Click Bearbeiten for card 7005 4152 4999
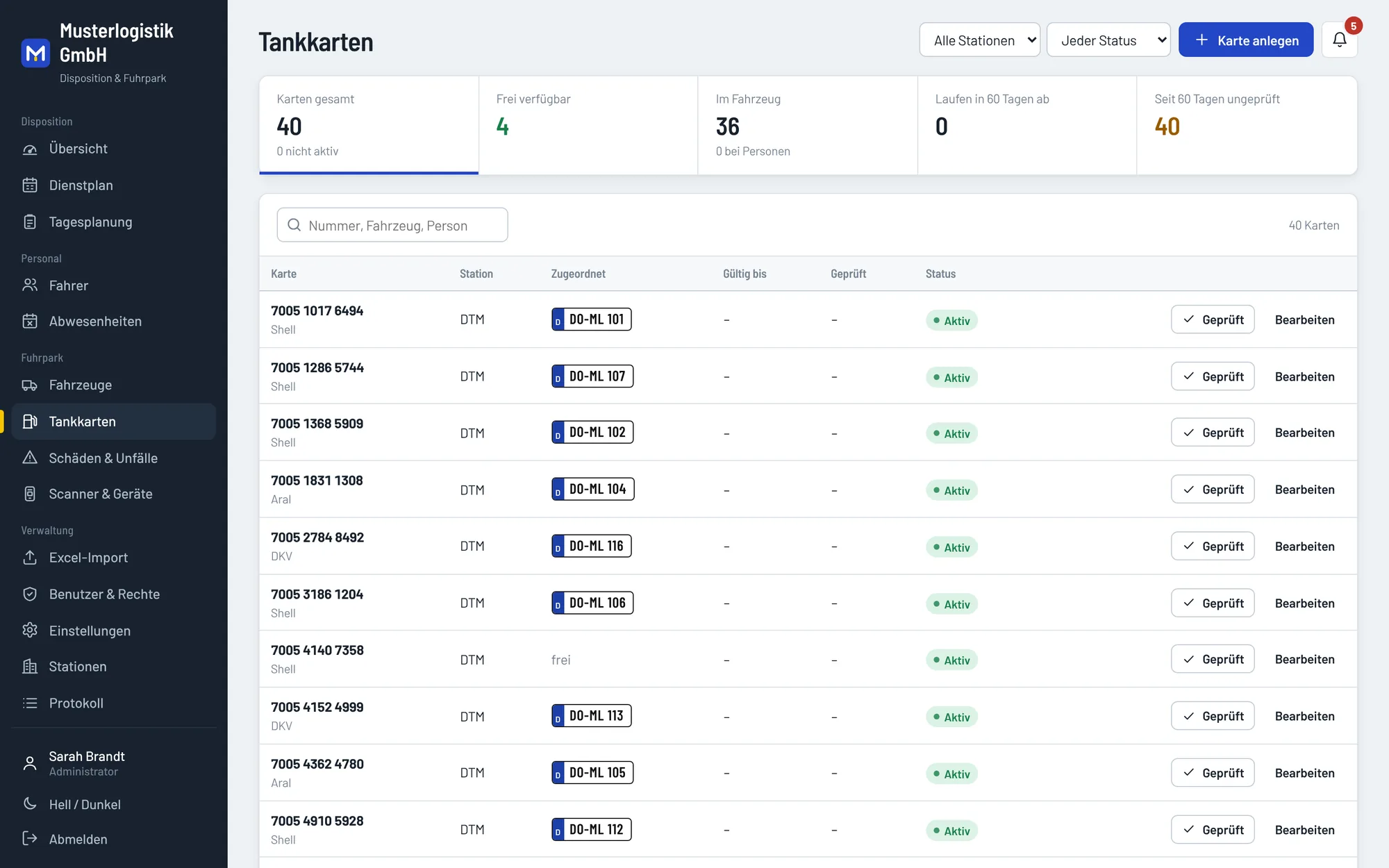The image size is (1389, 868). (x=1304, y=716)
